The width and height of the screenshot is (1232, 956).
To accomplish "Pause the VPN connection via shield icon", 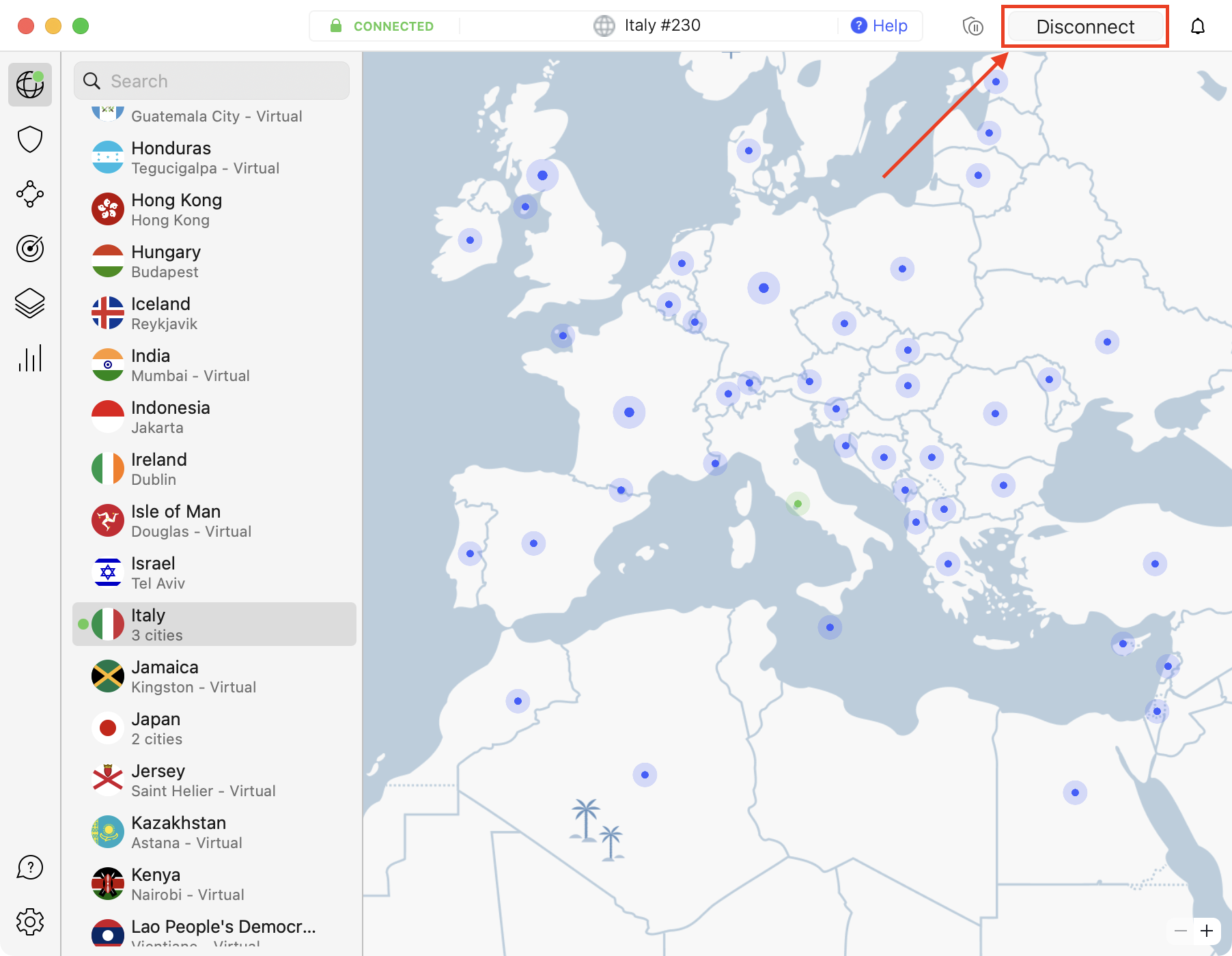I will click(x=972, y=27).
